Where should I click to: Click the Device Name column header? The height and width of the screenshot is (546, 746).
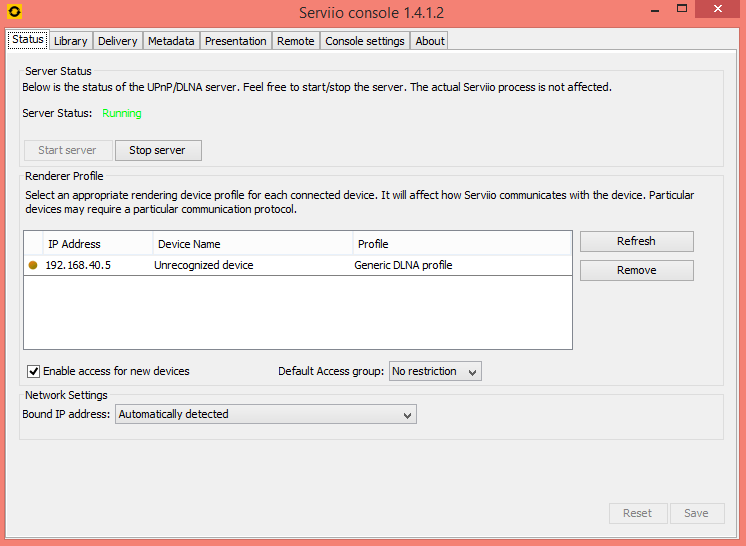click(253, 244)
